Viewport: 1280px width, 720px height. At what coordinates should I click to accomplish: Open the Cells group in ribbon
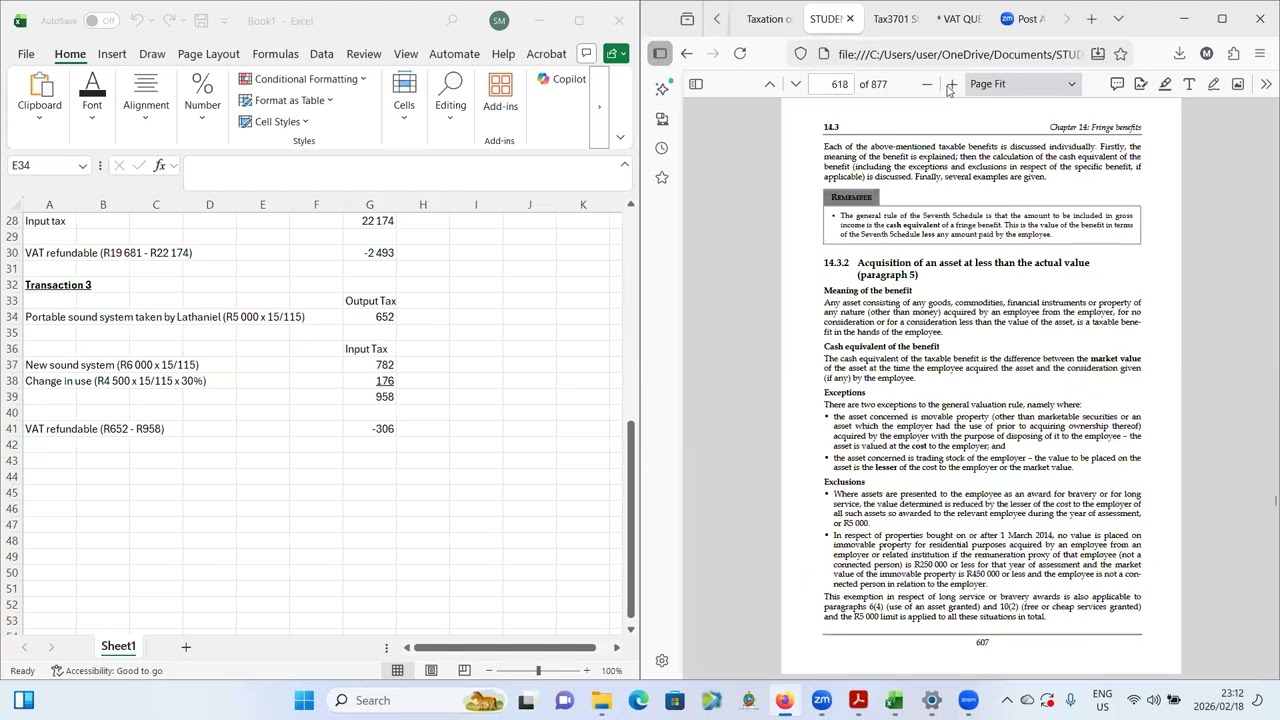pyautogui.click(x=404, y=96)
